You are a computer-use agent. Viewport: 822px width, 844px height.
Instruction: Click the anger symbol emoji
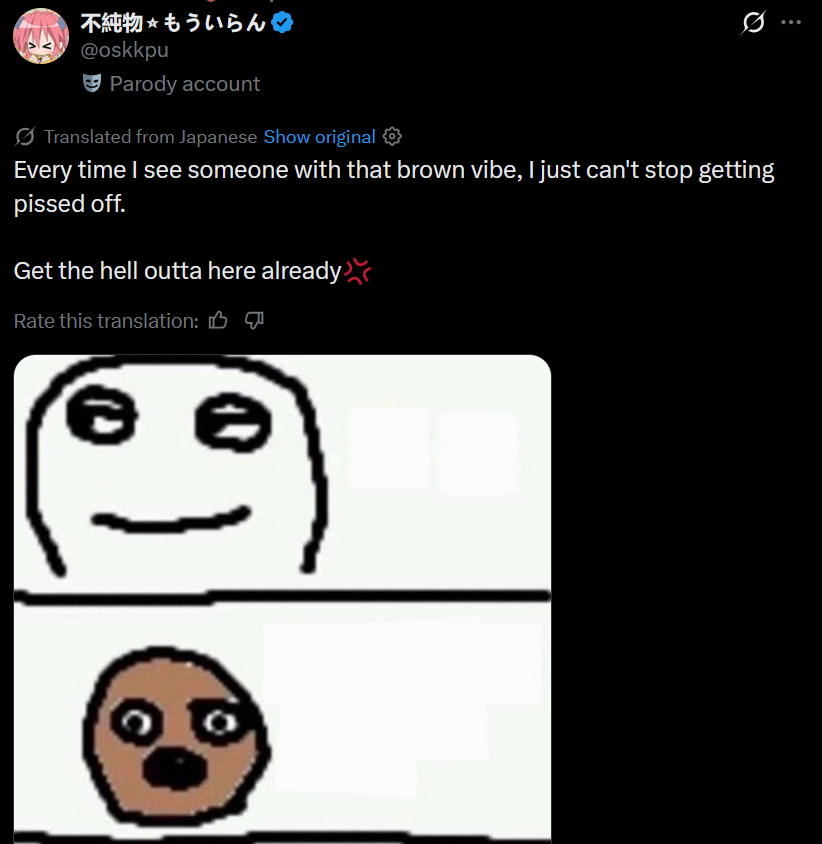(x=358, y=271)
